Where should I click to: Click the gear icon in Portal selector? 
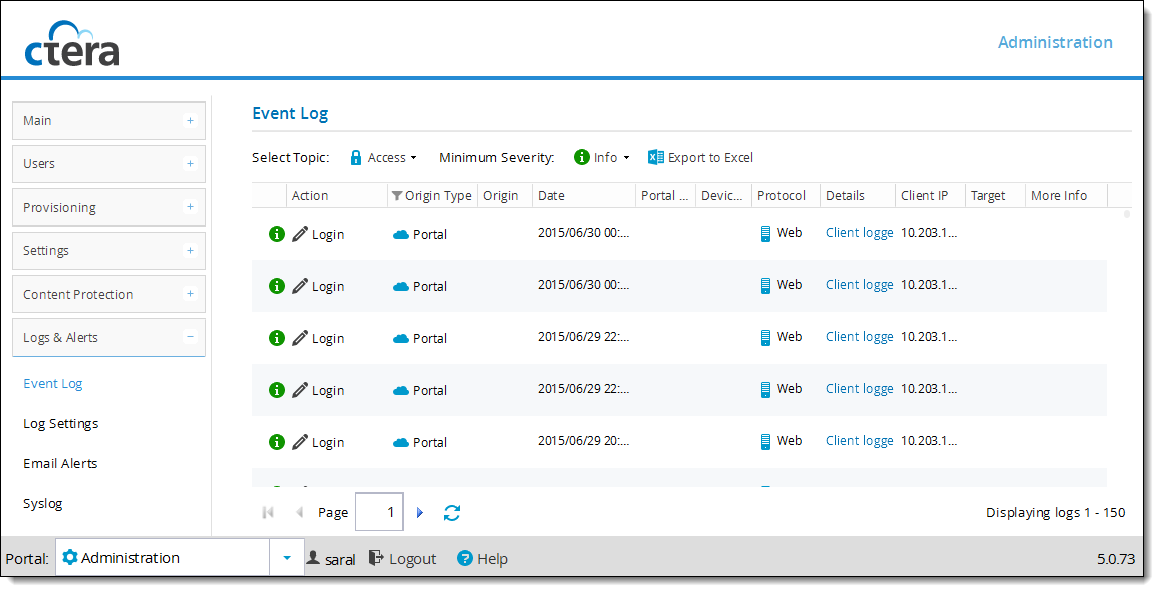[70, 557]
